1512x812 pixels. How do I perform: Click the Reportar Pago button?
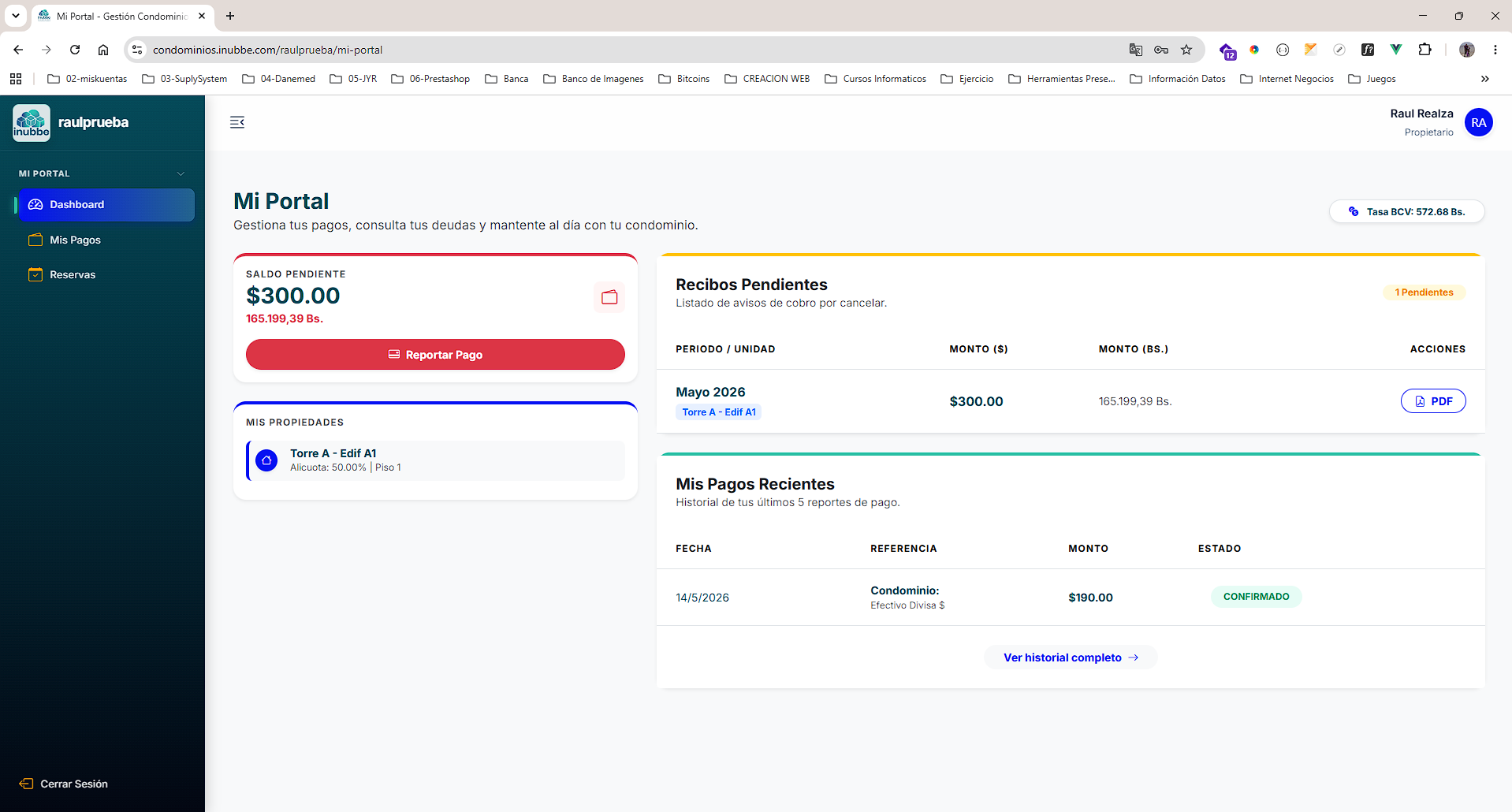click(x=435, y=355)
